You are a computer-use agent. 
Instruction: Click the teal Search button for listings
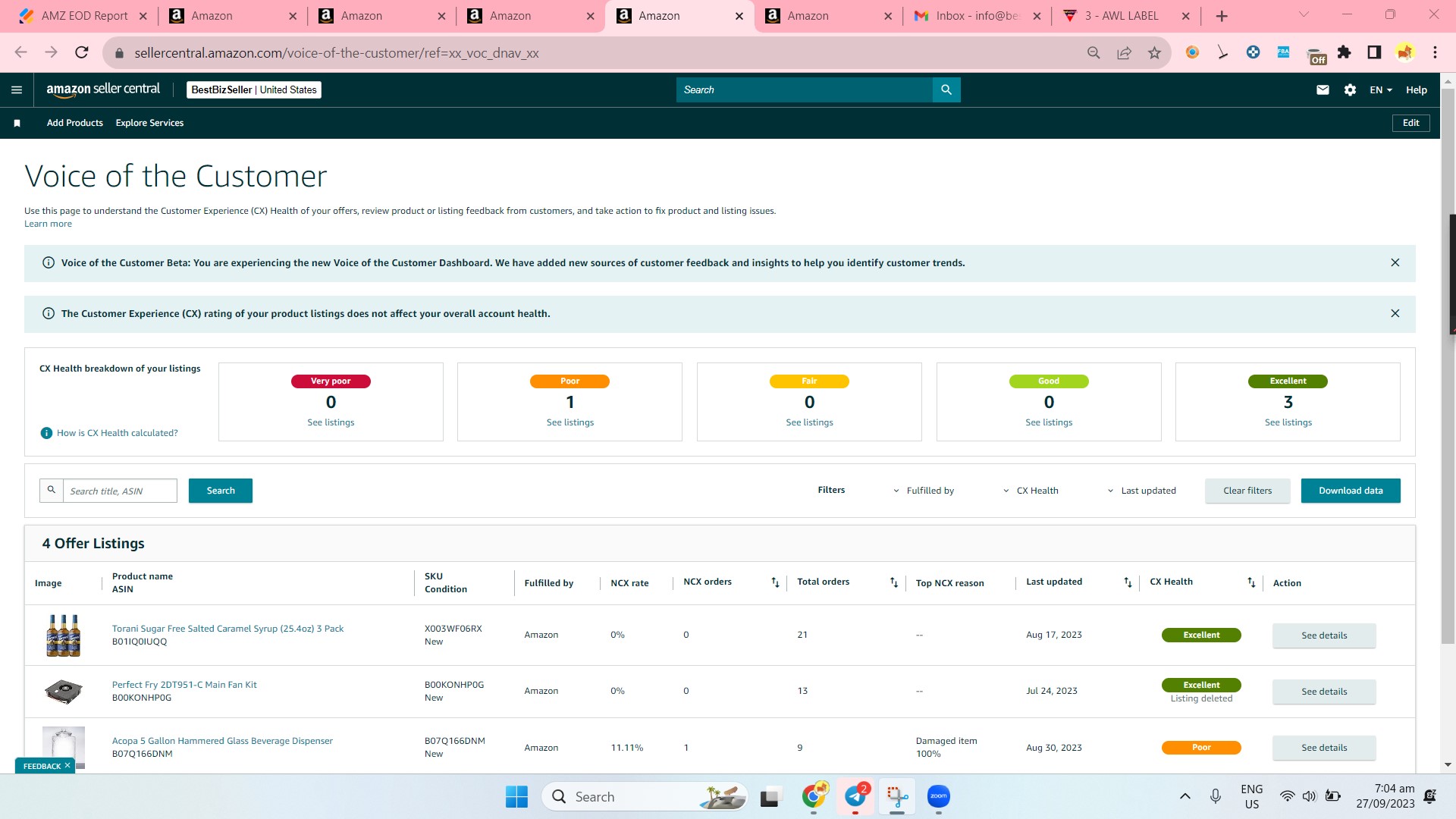[x=221, y=491]
